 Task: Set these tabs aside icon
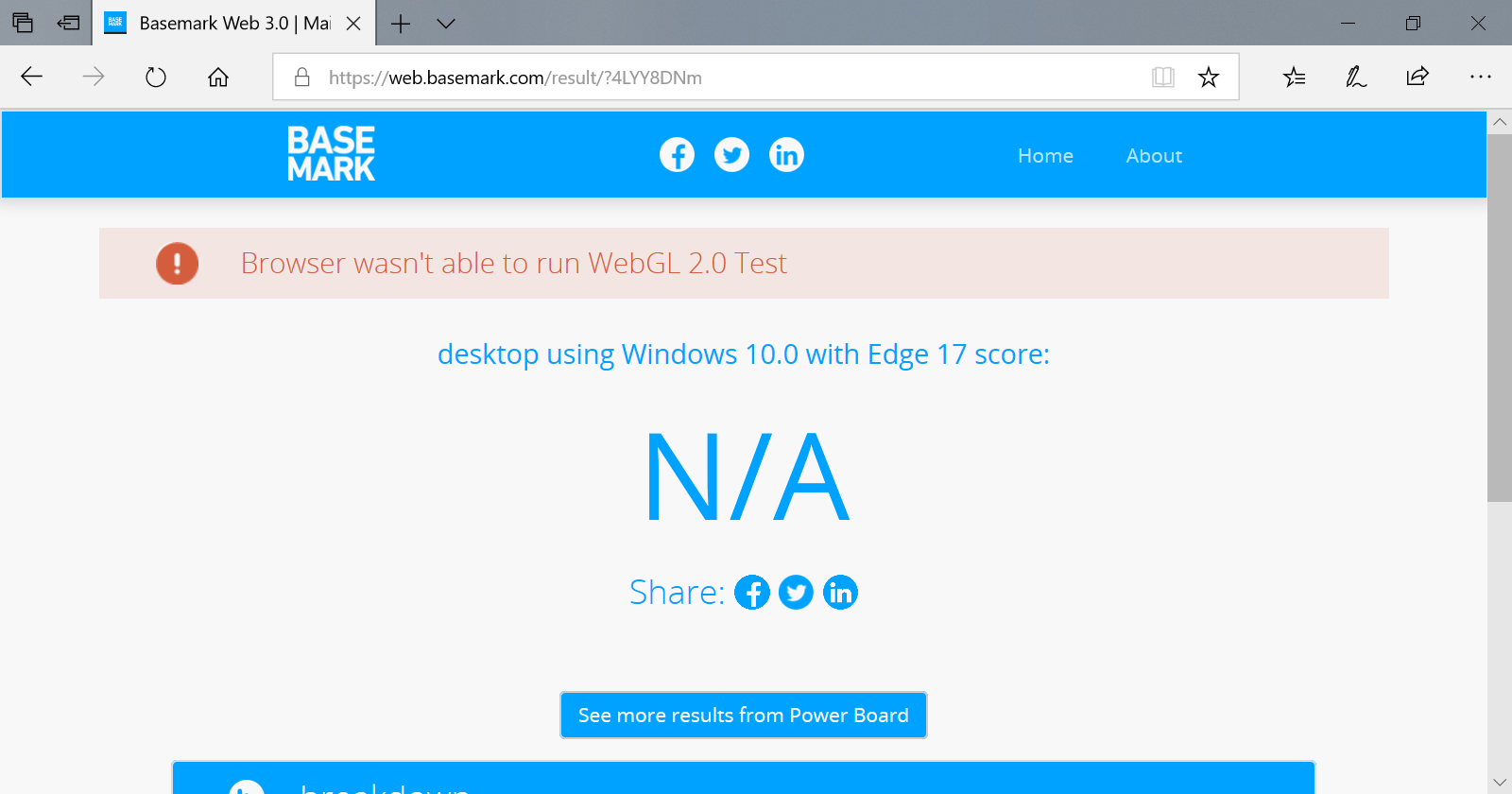coord(68,23)
